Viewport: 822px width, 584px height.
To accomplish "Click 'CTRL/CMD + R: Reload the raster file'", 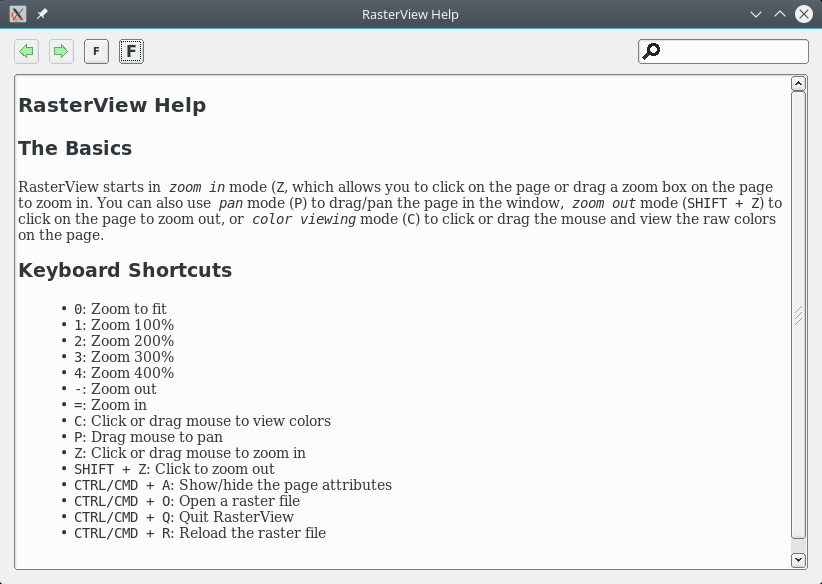I will point(200,533).
